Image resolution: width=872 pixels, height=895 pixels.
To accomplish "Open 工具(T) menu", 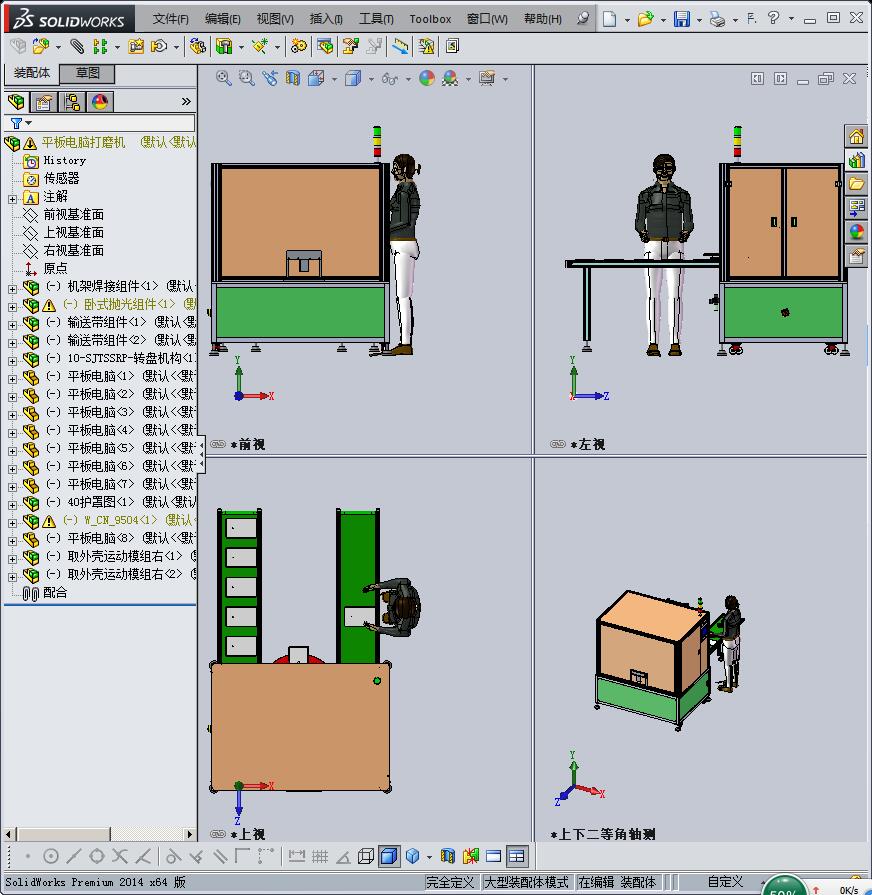I will click(376, 19).
